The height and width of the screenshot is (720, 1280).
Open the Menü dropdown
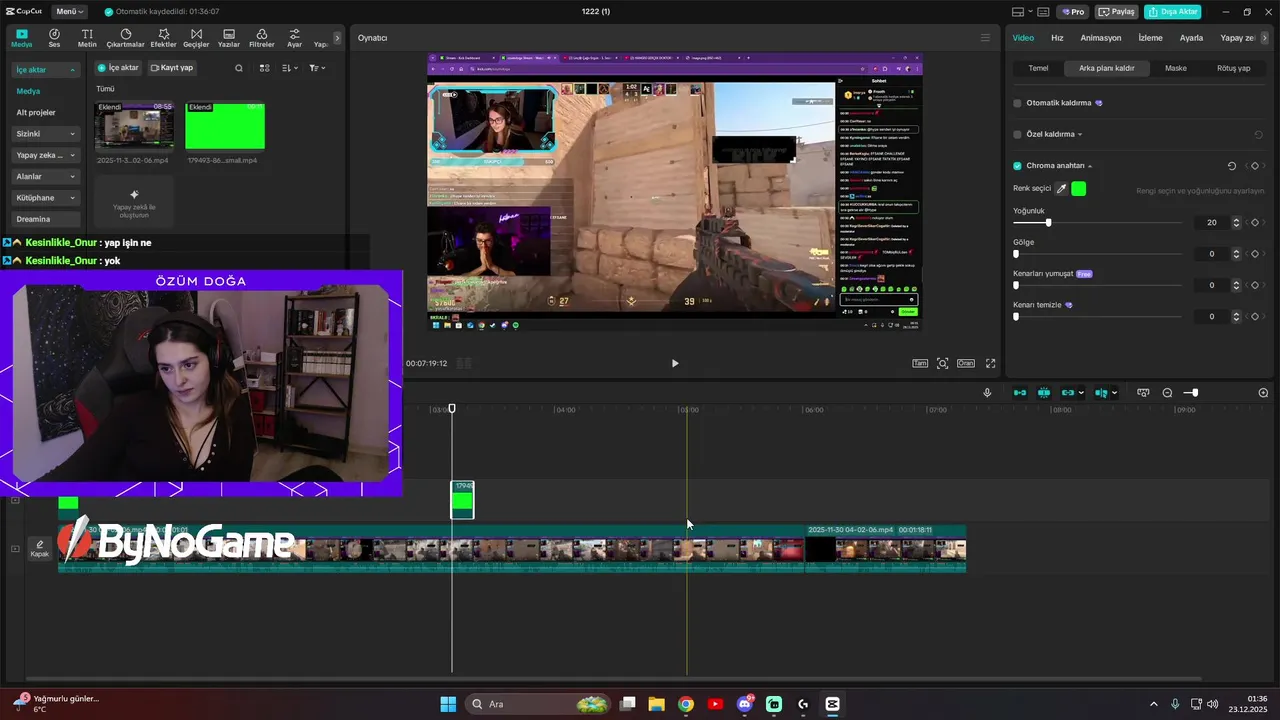coord(69,12)
